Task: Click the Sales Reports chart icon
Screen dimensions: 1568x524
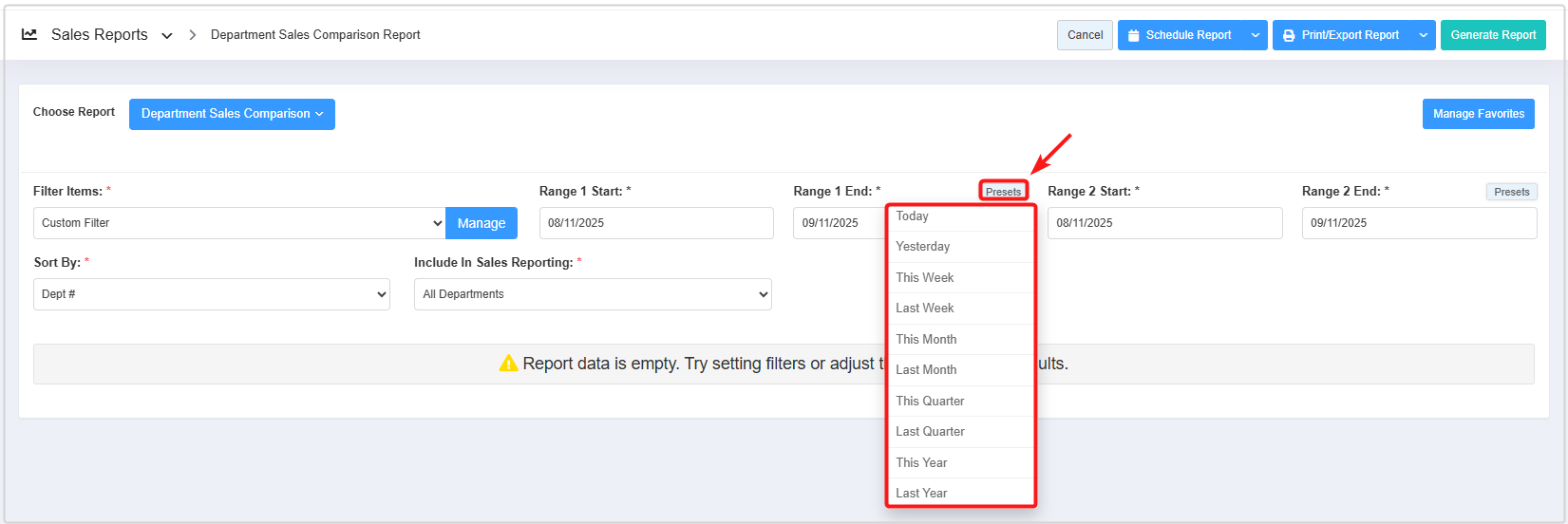Action: click(x=29, y=35)
